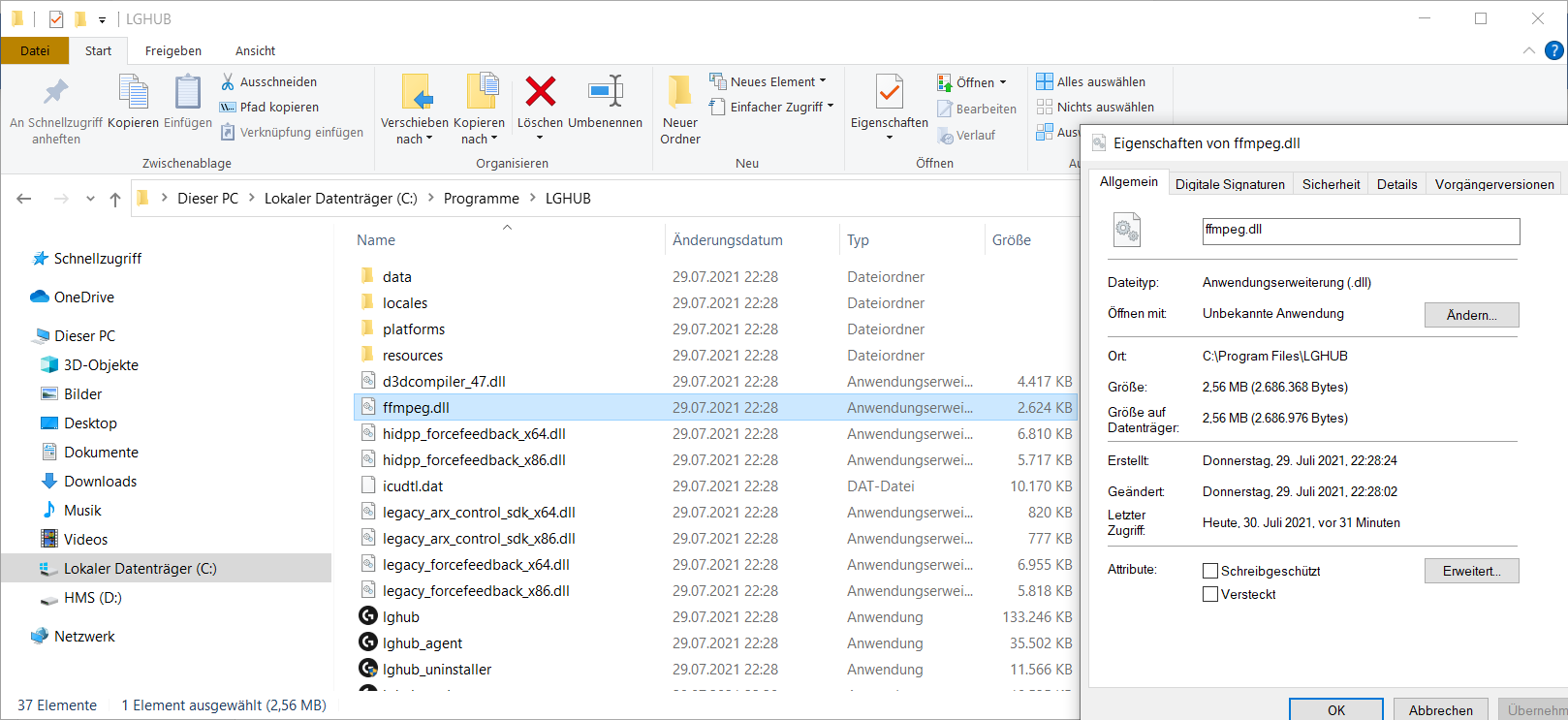
Task: Open Vorgängerversionen tab
Action: (1494, 184)
